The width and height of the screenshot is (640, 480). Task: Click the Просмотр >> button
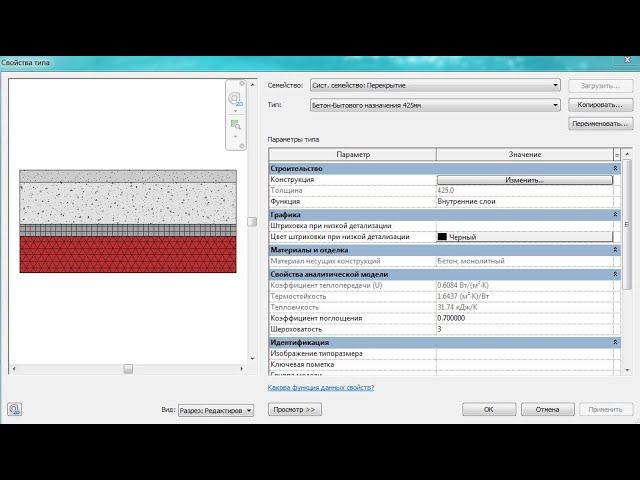295,409
